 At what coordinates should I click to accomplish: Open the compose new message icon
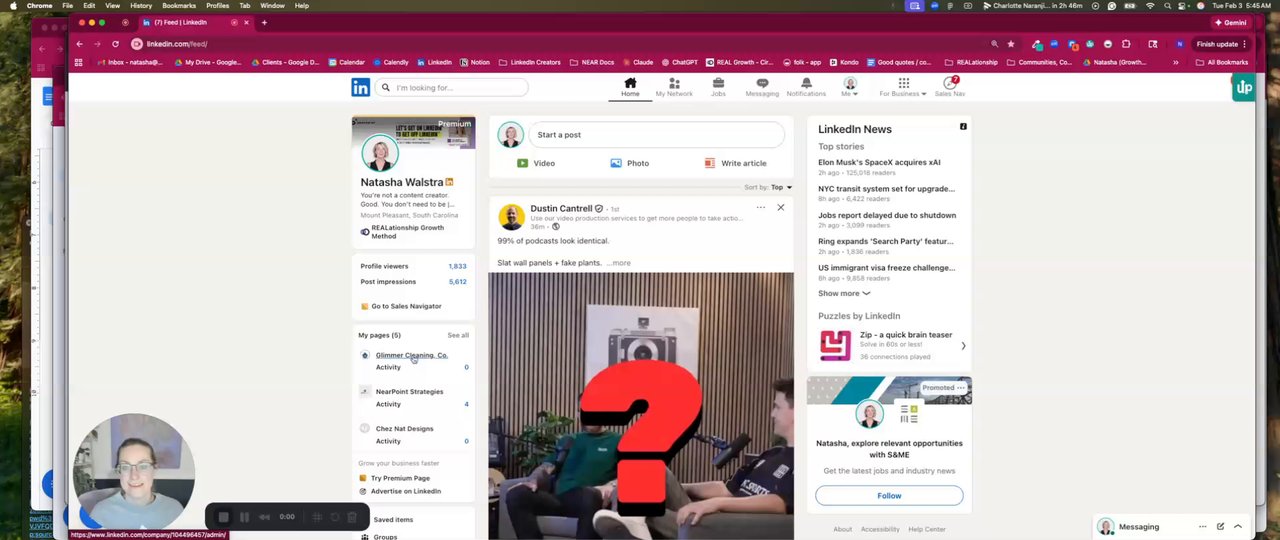click(1220, 527)
